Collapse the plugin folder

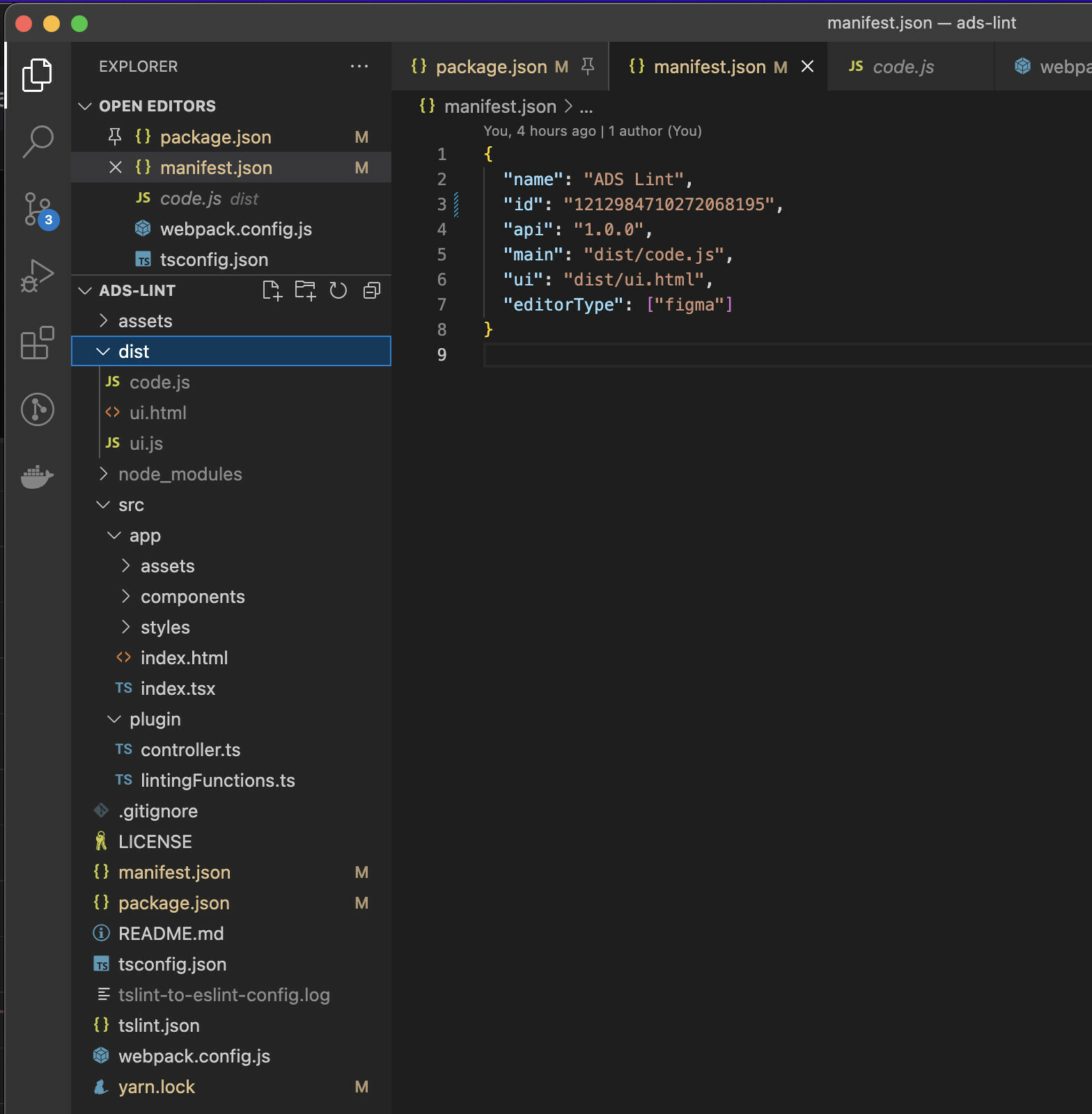point(231,719)
